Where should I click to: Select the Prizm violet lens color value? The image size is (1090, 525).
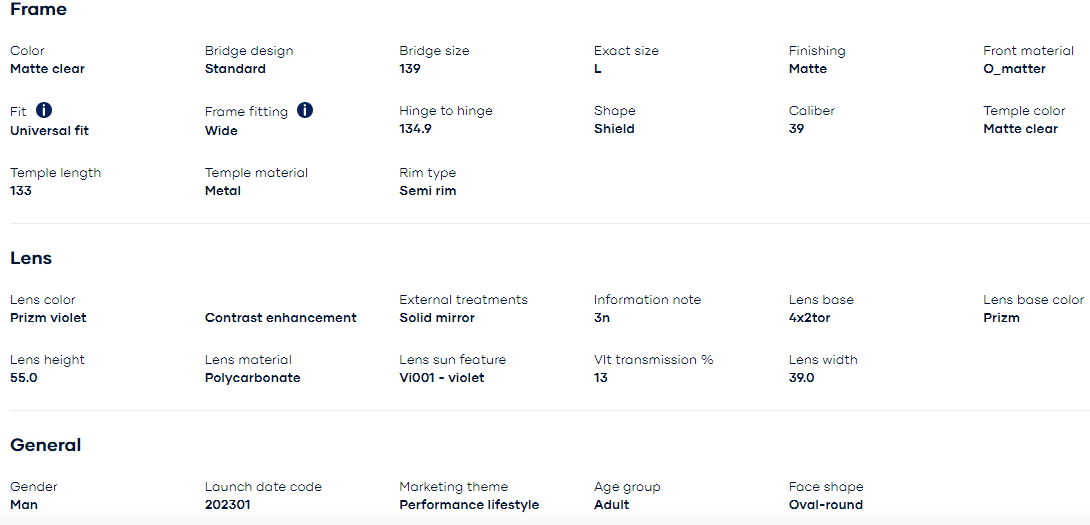click(x=48, y=318)
